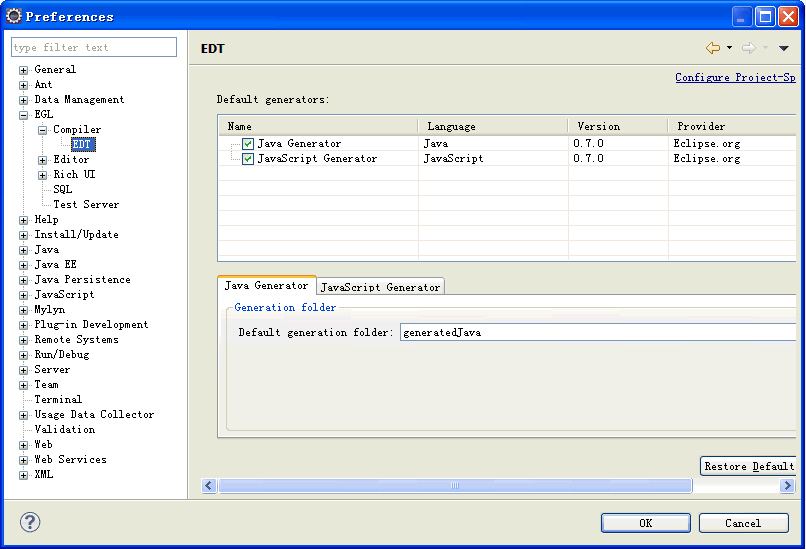
Task: Click the Restore Defaults button
Action: (x=748, y=466)
